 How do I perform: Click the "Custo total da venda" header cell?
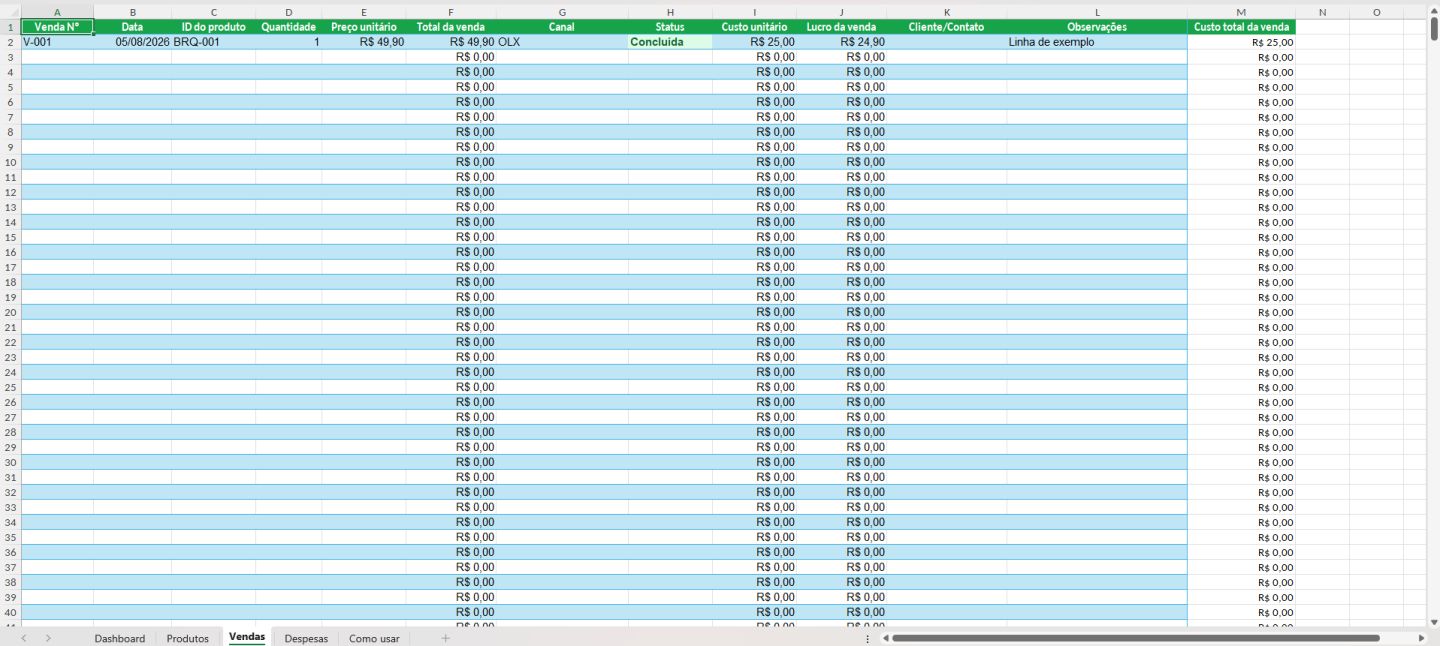(1241, 27)
